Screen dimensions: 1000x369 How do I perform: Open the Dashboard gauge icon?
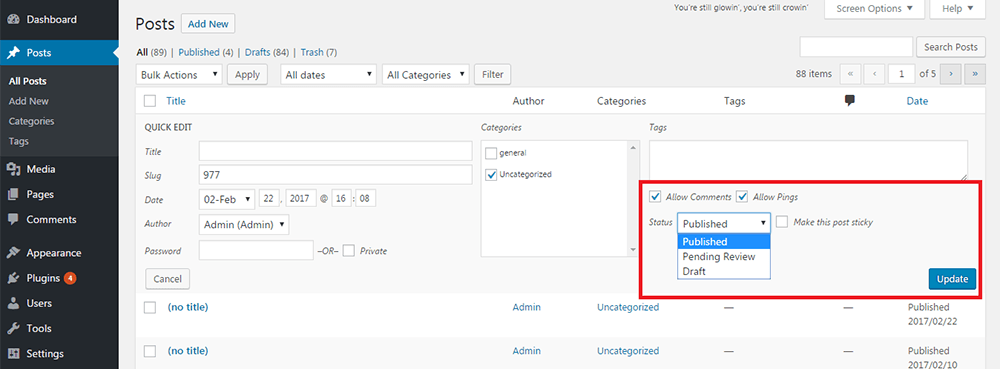click(13, 20)
